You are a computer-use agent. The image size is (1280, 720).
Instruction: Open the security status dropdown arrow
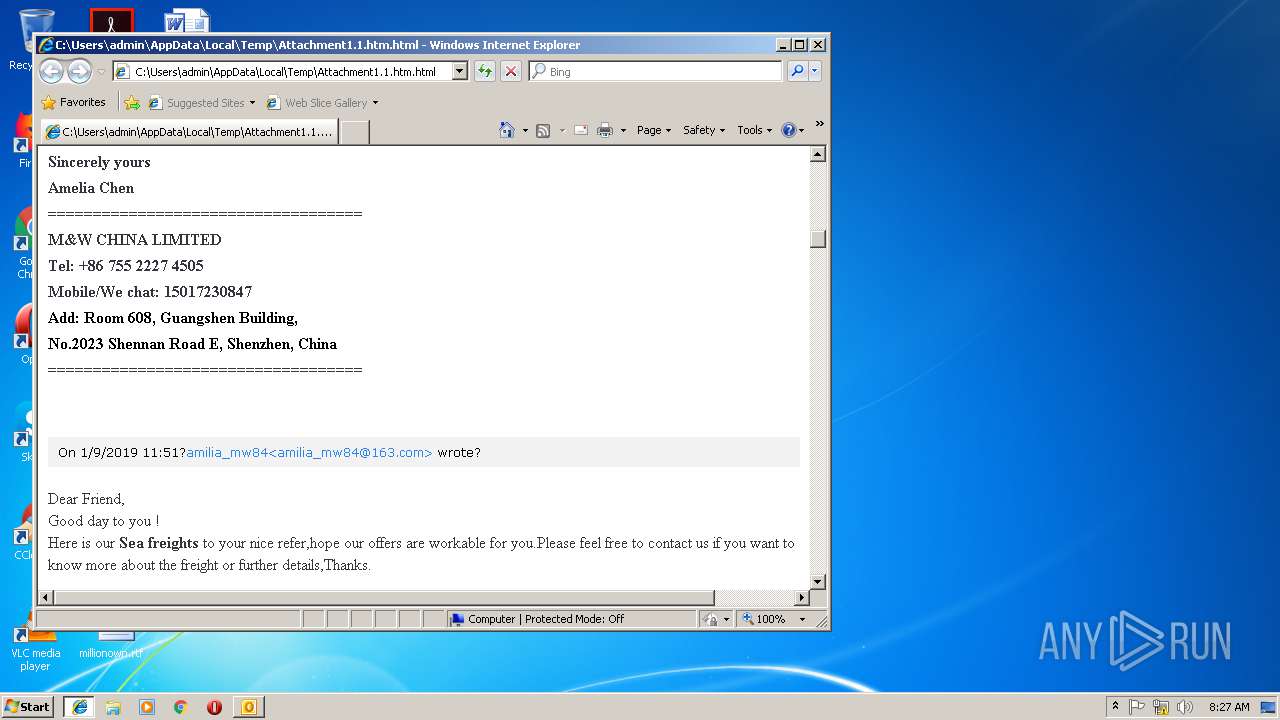(x=726, y=619)
